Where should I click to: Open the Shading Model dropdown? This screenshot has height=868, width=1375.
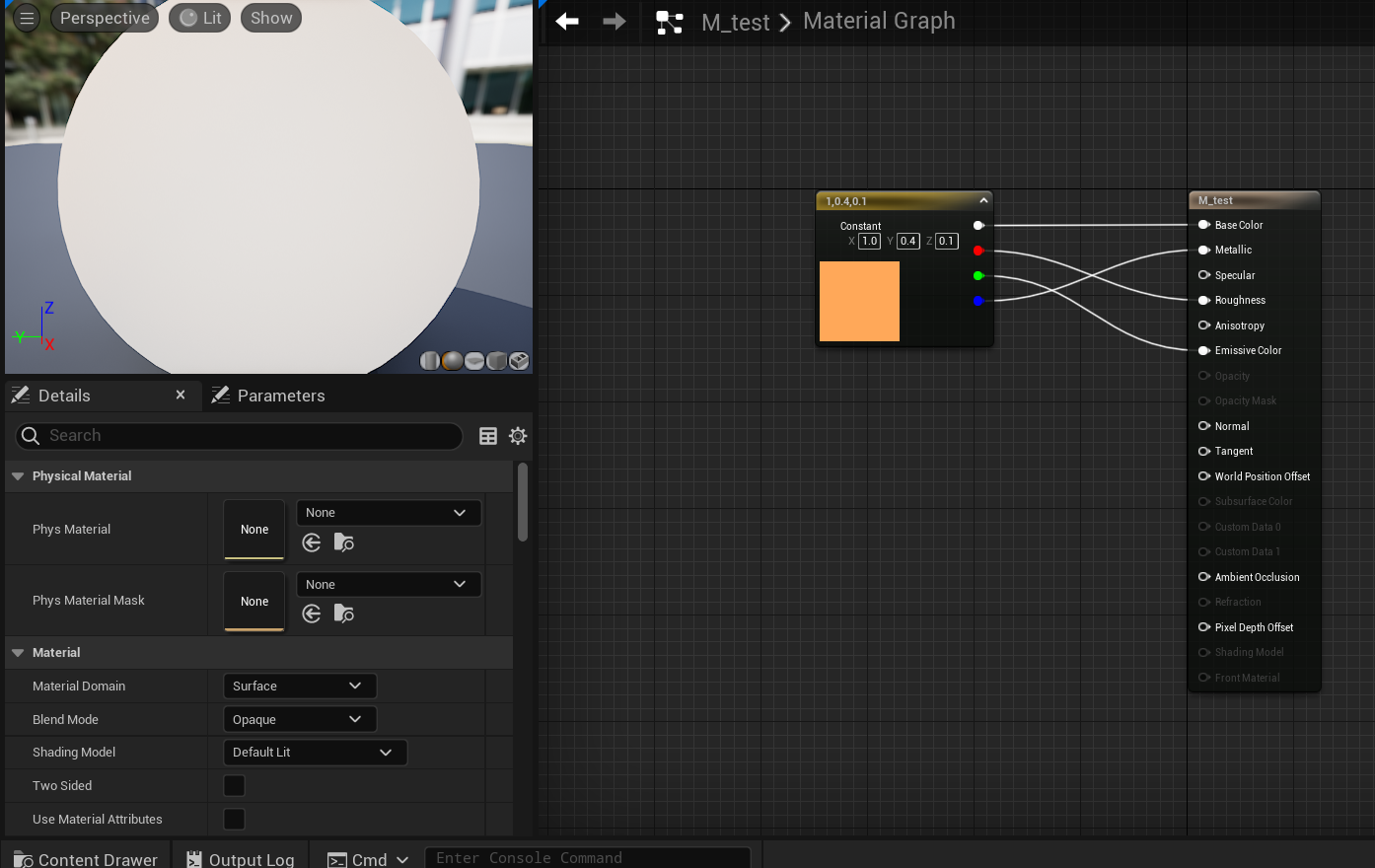click(x=314, y=753)
